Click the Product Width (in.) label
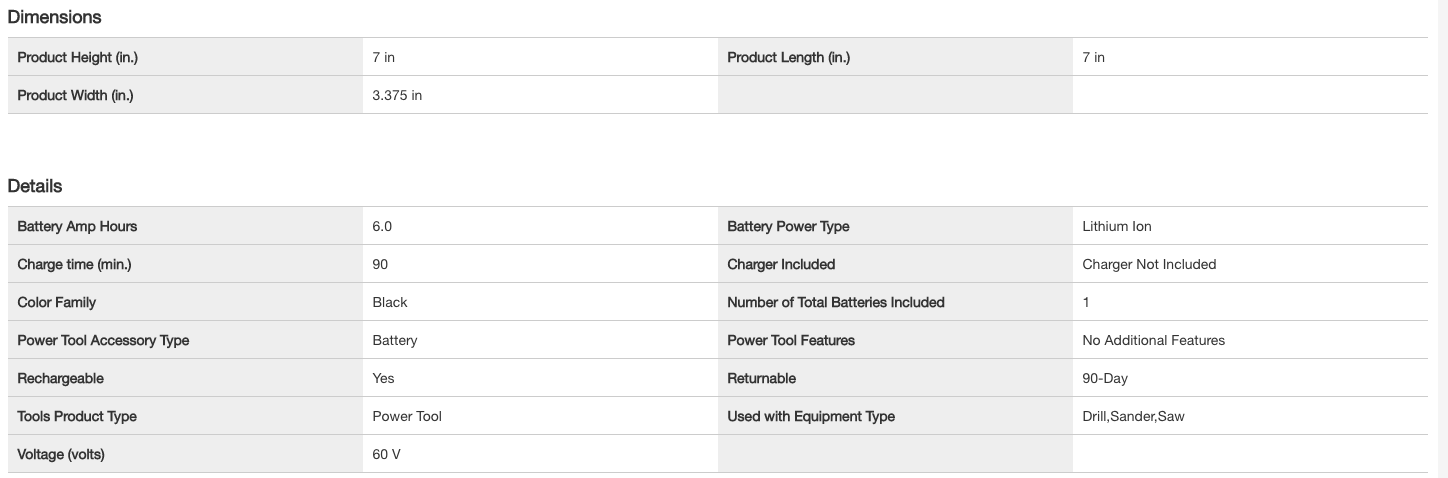This screenshot has width=1448, height=478. 75,95
